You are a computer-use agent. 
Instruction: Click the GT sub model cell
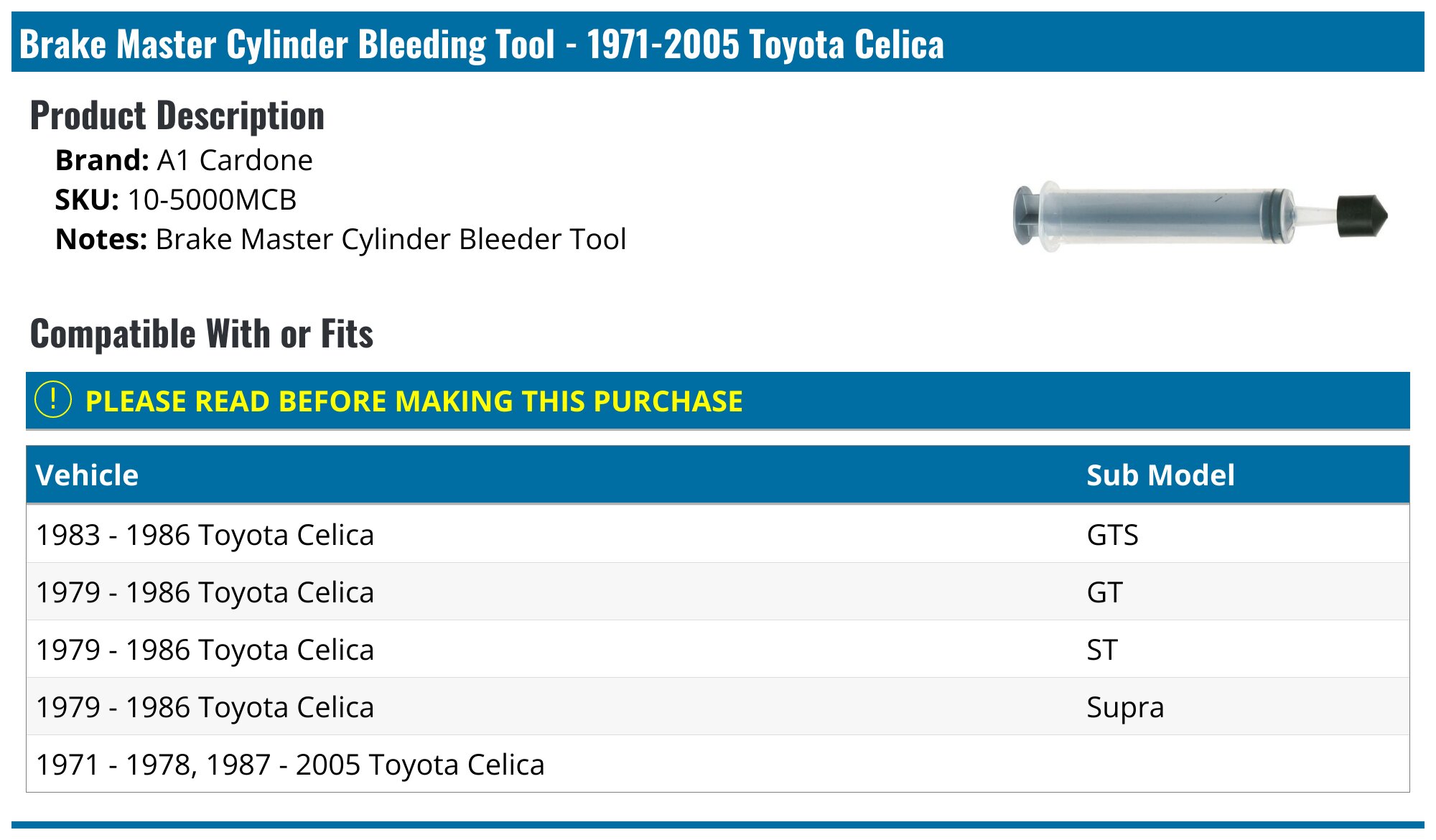coord(1104,592)
